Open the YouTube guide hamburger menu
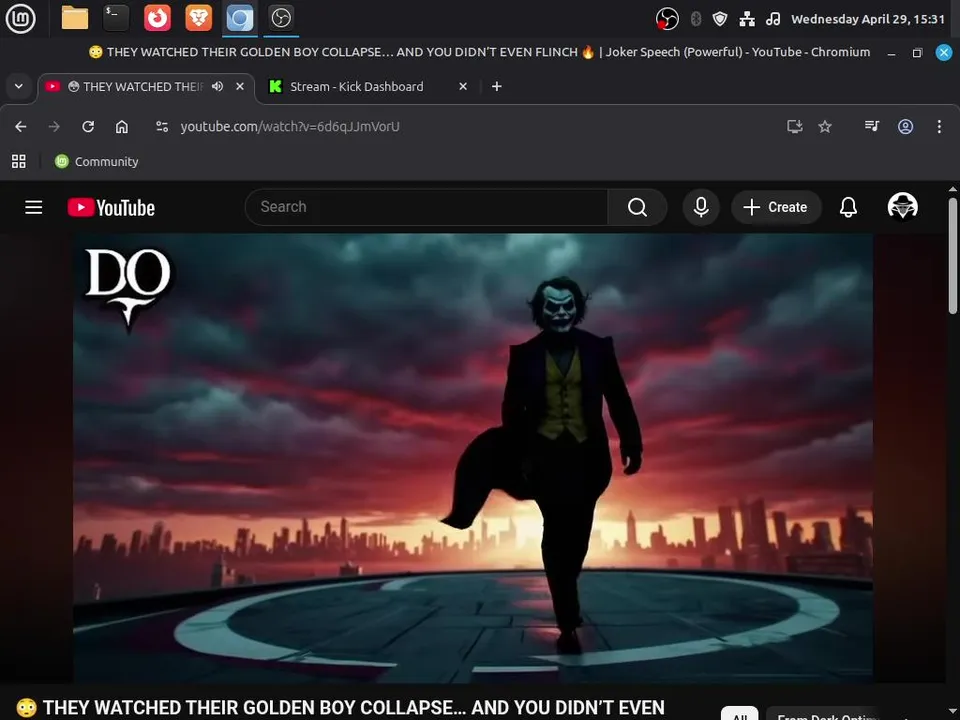The image size is (960, 720). [34, 207]
